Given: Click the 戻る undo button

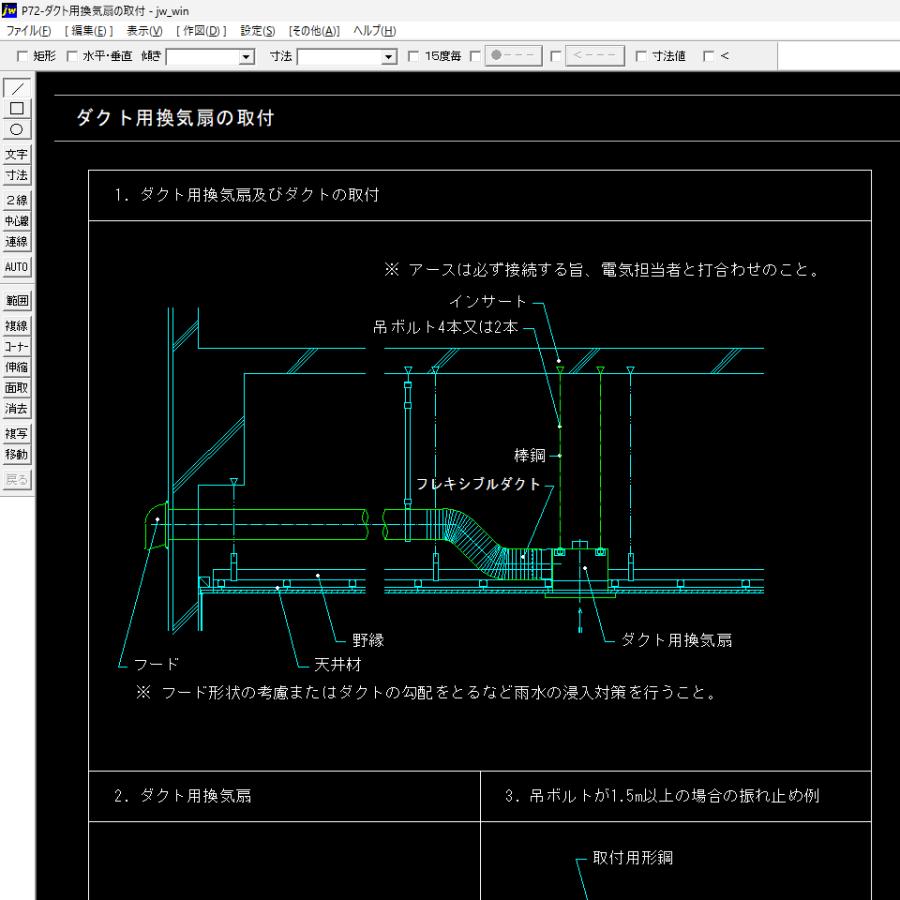Looking at the screenshot, I should coord(17,480).
